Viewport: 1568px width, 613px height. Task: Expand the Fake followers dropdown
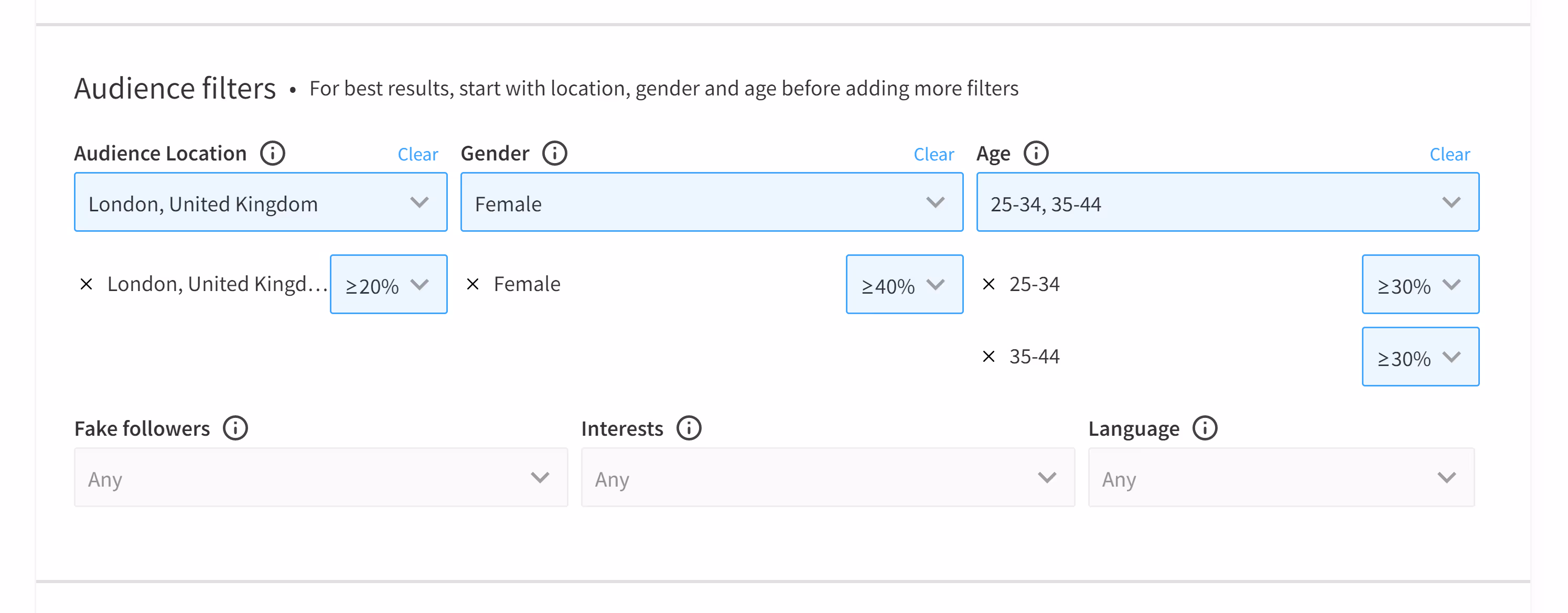[321, 478]
